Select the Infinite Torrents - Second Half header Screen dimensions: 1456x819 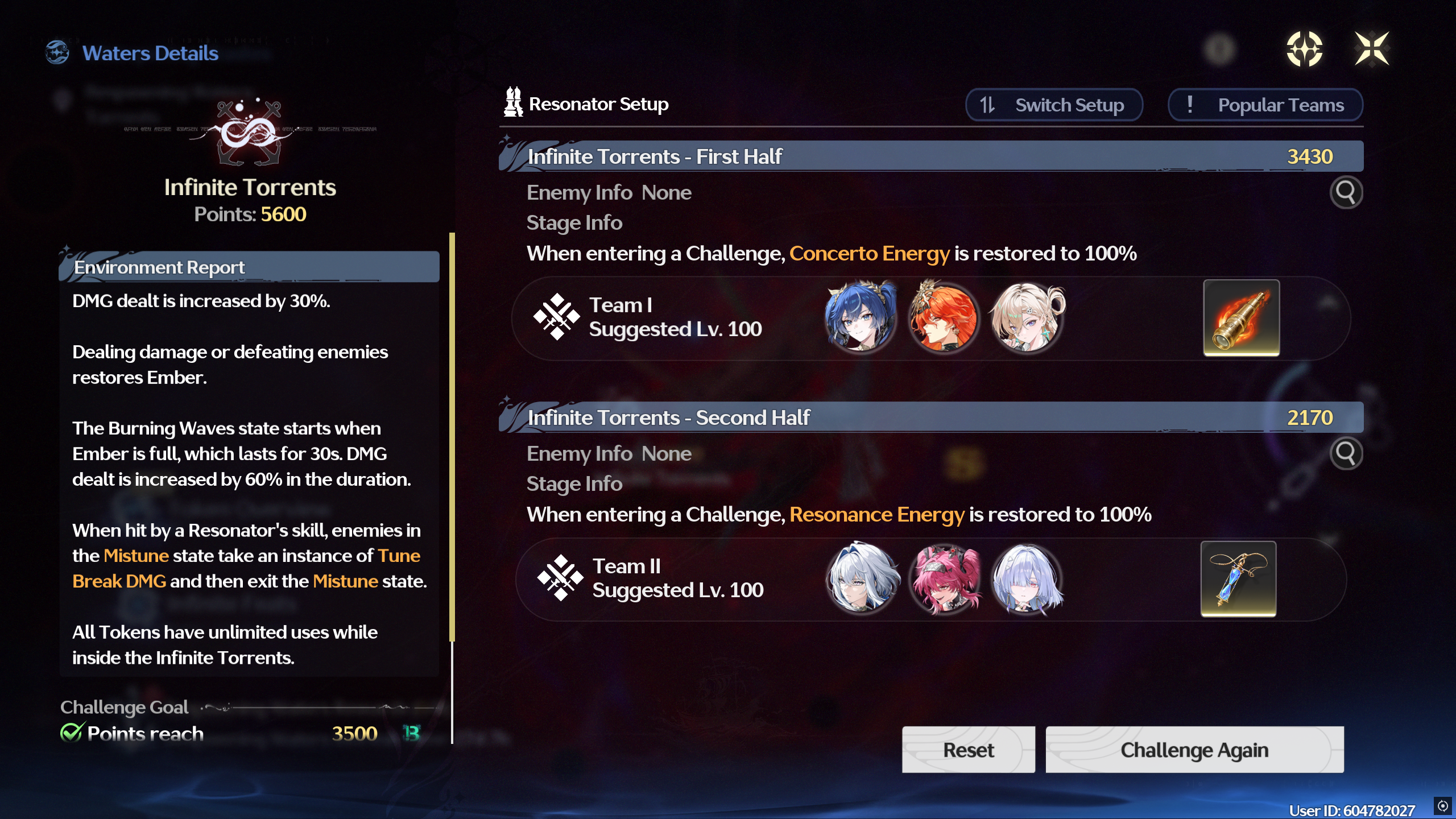(x=931, y=417)
